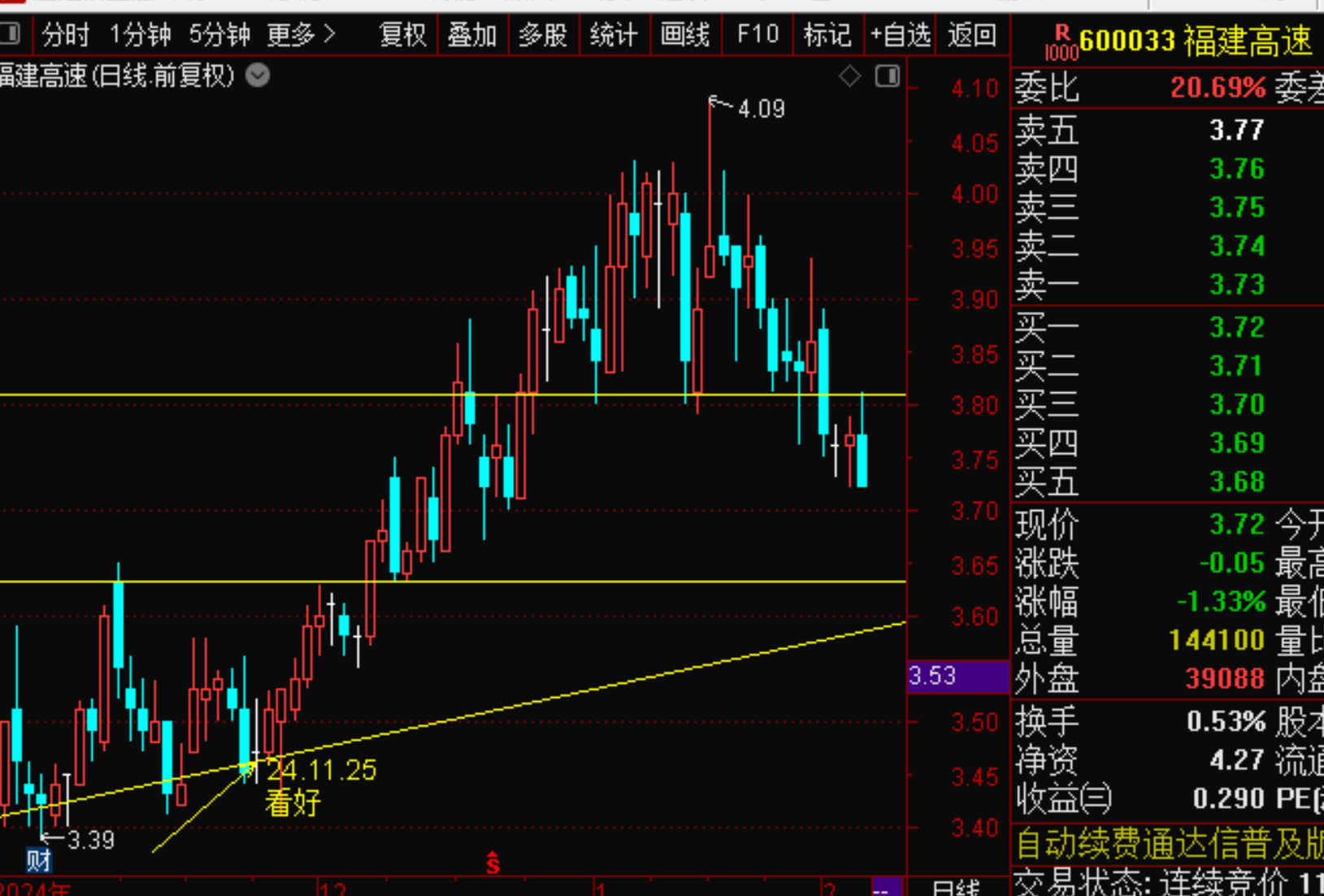1324x896 pixels.
Task: Switch to the 分时 intraday view
Action: pyautogui.click(x=65, y=35)
